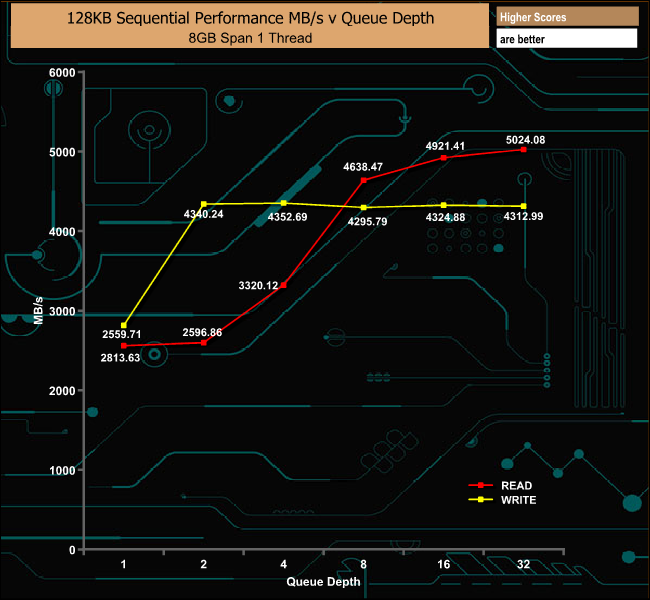Click the data label 4312.99
Image resolution: width=650 pixels, height=600 pixels.
pyautogui.click(x=523, y=216)
